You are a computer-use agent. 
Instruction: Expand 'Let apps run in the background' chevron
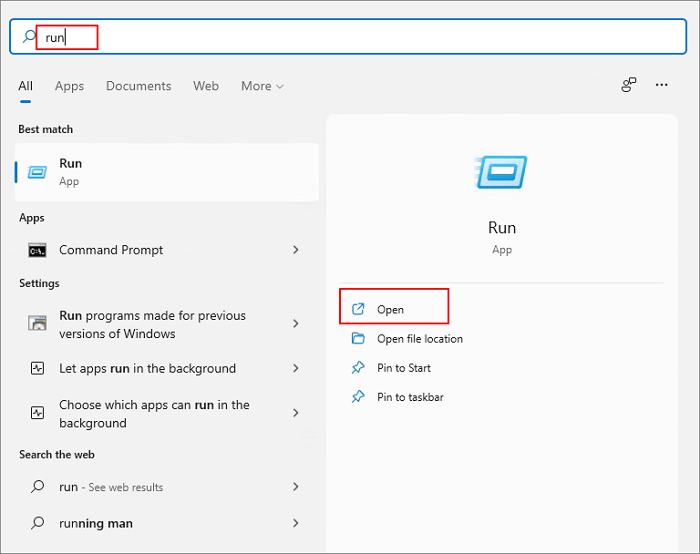(x=296, y=368)
